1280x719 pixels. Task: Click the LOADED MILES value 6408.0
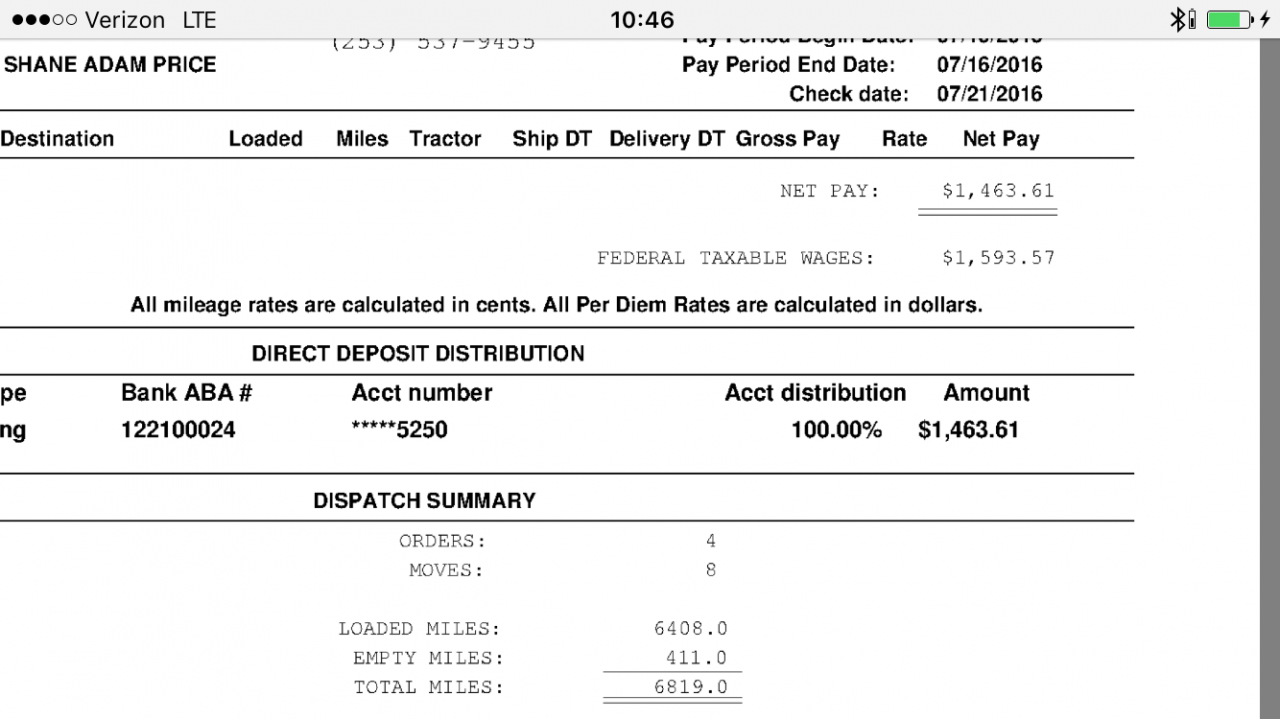click(x=690, y=629)
